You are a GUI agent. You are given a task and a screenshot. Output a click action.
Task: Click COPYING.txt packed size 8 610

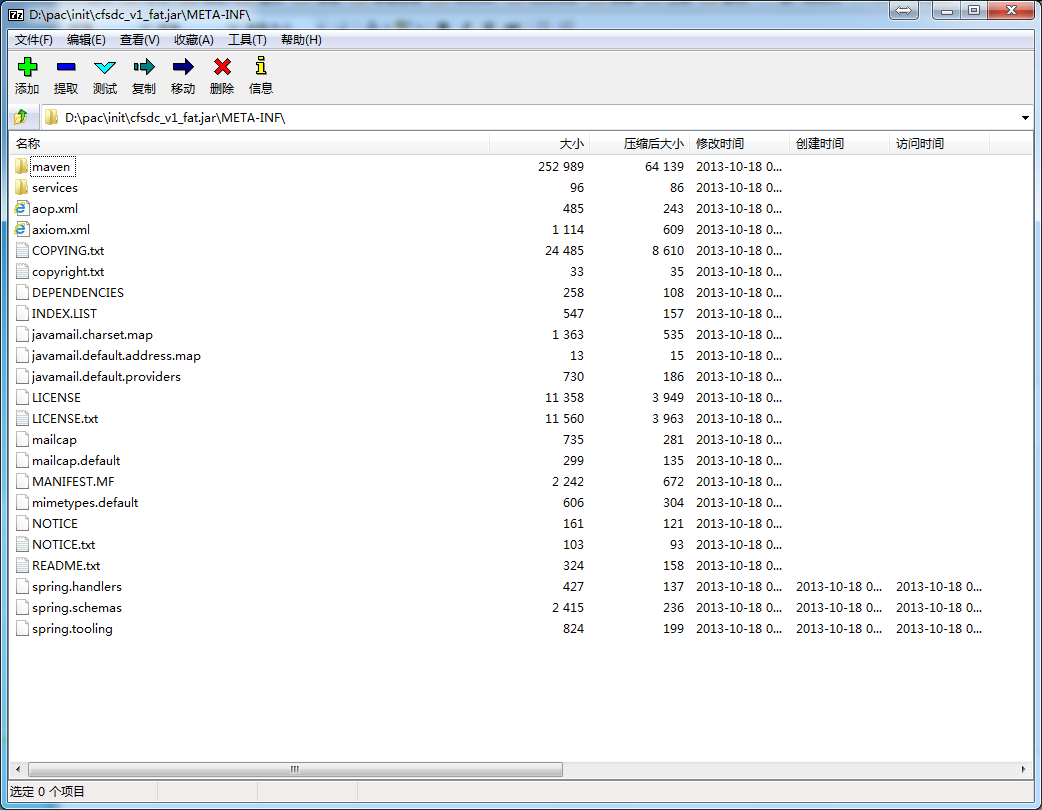(668, 251)
